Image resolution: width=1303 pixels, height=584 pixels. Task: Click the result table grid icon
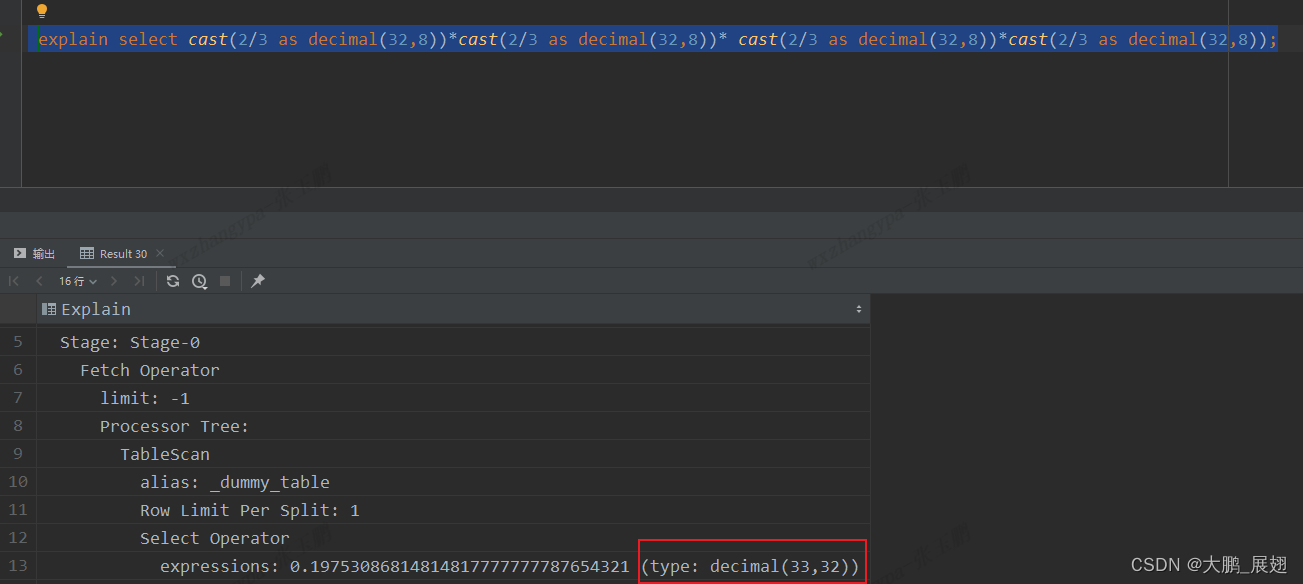click(x=87, y=253)
